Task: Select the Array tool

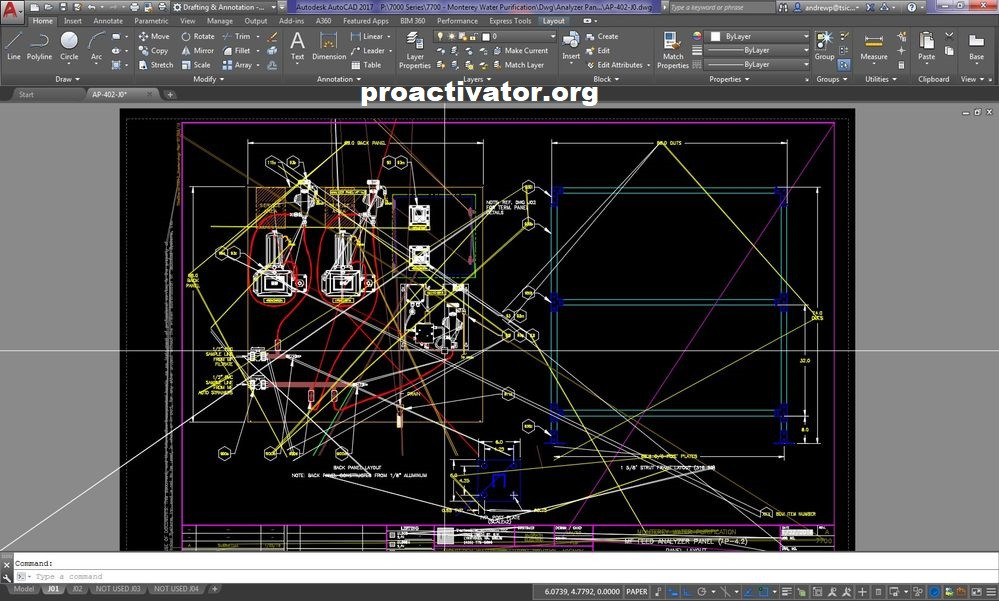Action: point(237,64)
